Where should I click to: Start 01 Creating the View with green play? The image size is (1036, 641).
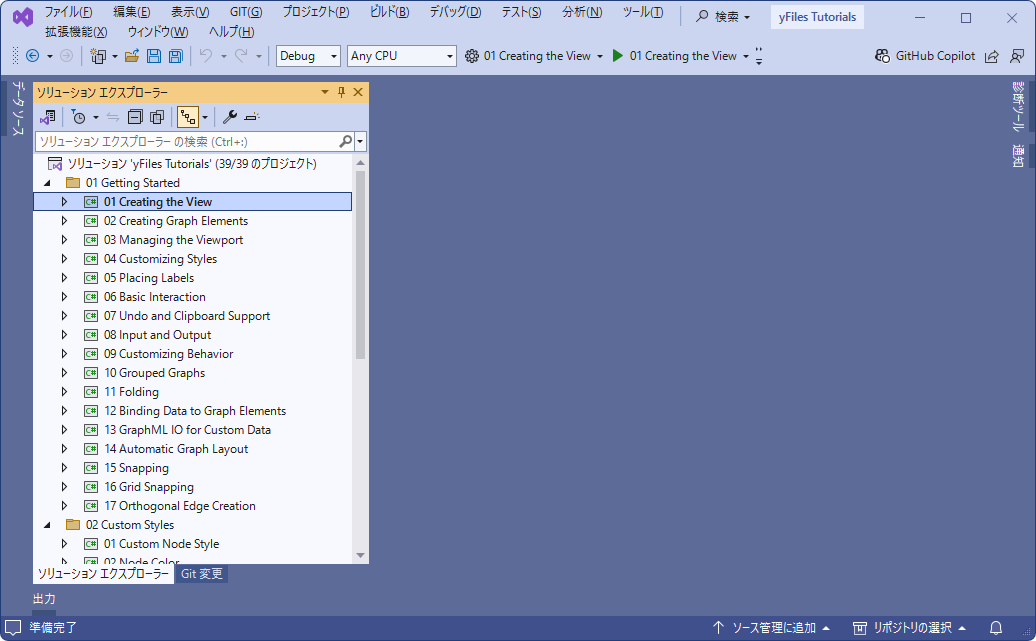pyautogui.click(x=618, y=56)
